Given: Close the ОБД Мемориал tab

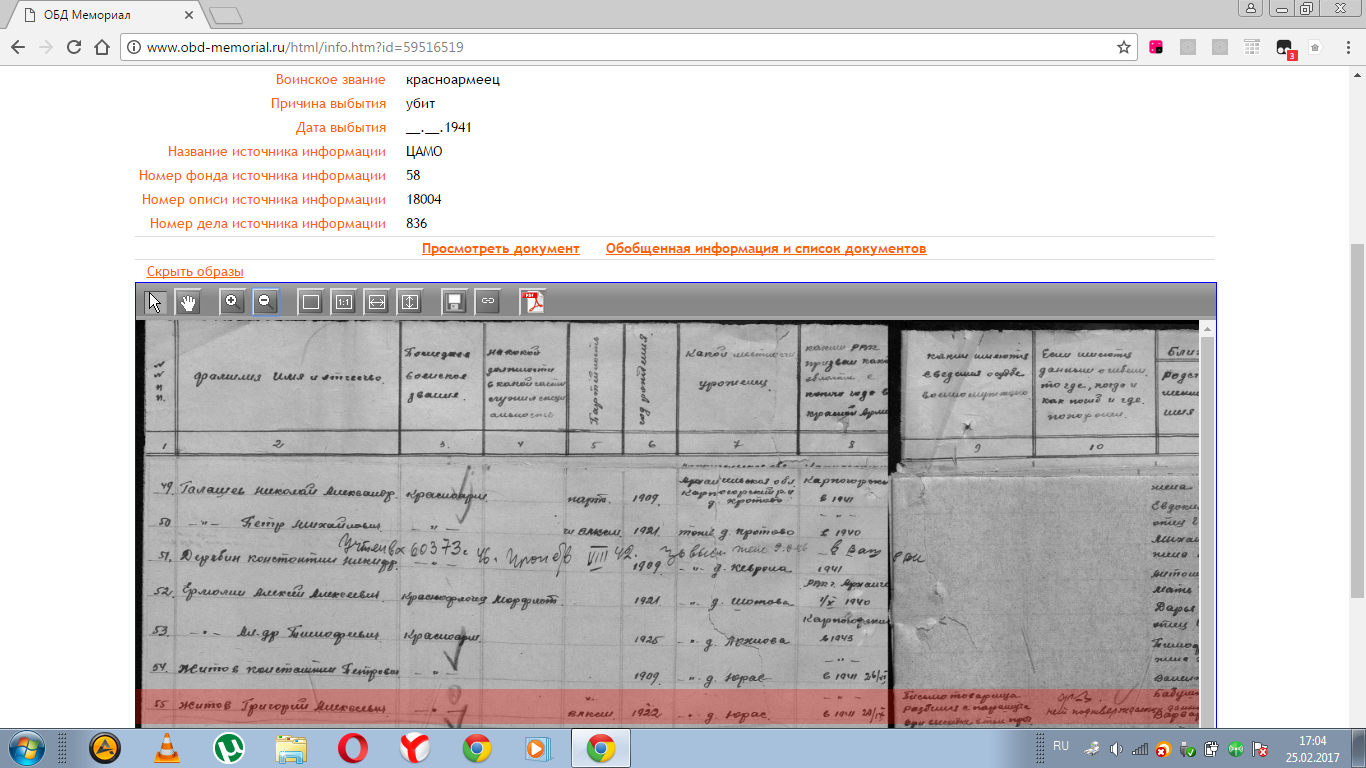Looking at the screenshot, I should (x=189, y=15).
